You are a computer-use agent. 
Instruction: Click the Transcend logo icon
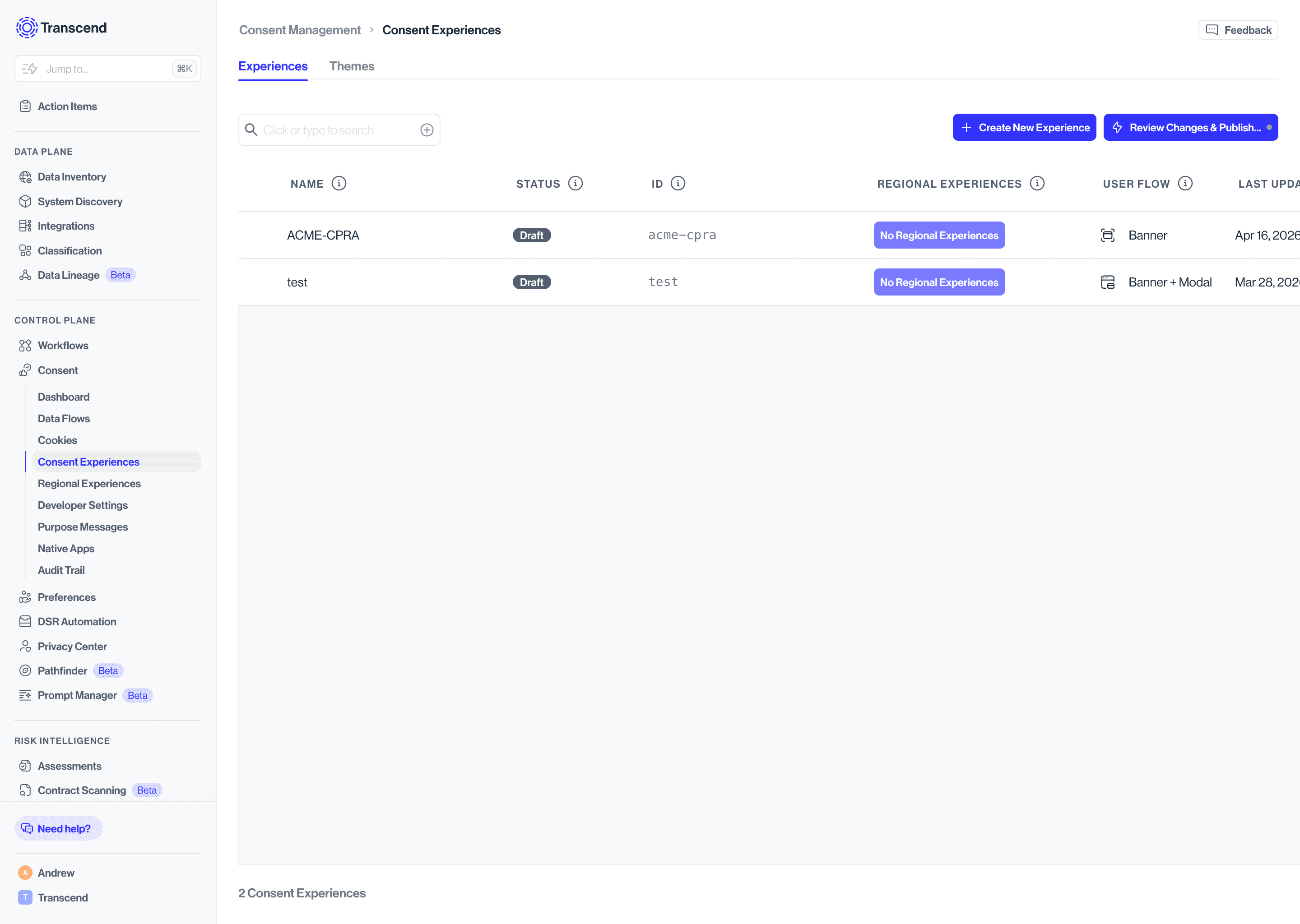point(26,28)
